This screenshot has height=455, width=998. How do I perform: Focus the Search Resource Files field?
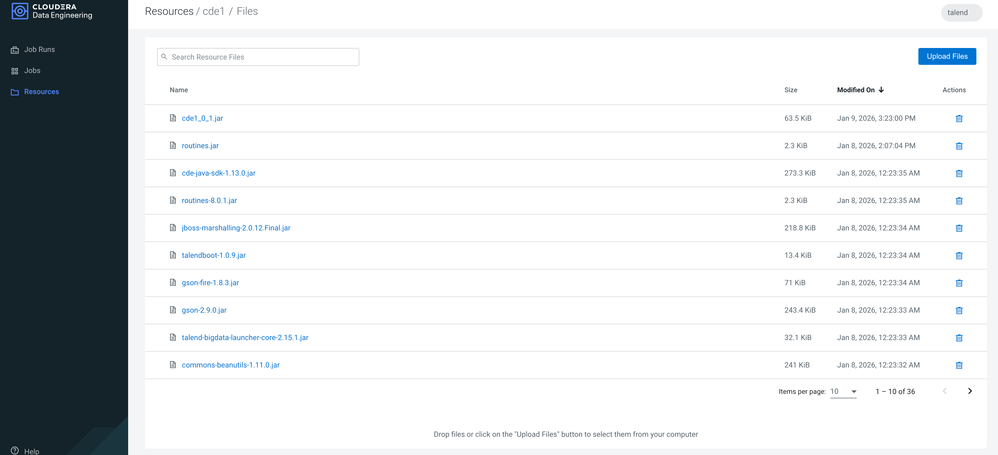258,57
